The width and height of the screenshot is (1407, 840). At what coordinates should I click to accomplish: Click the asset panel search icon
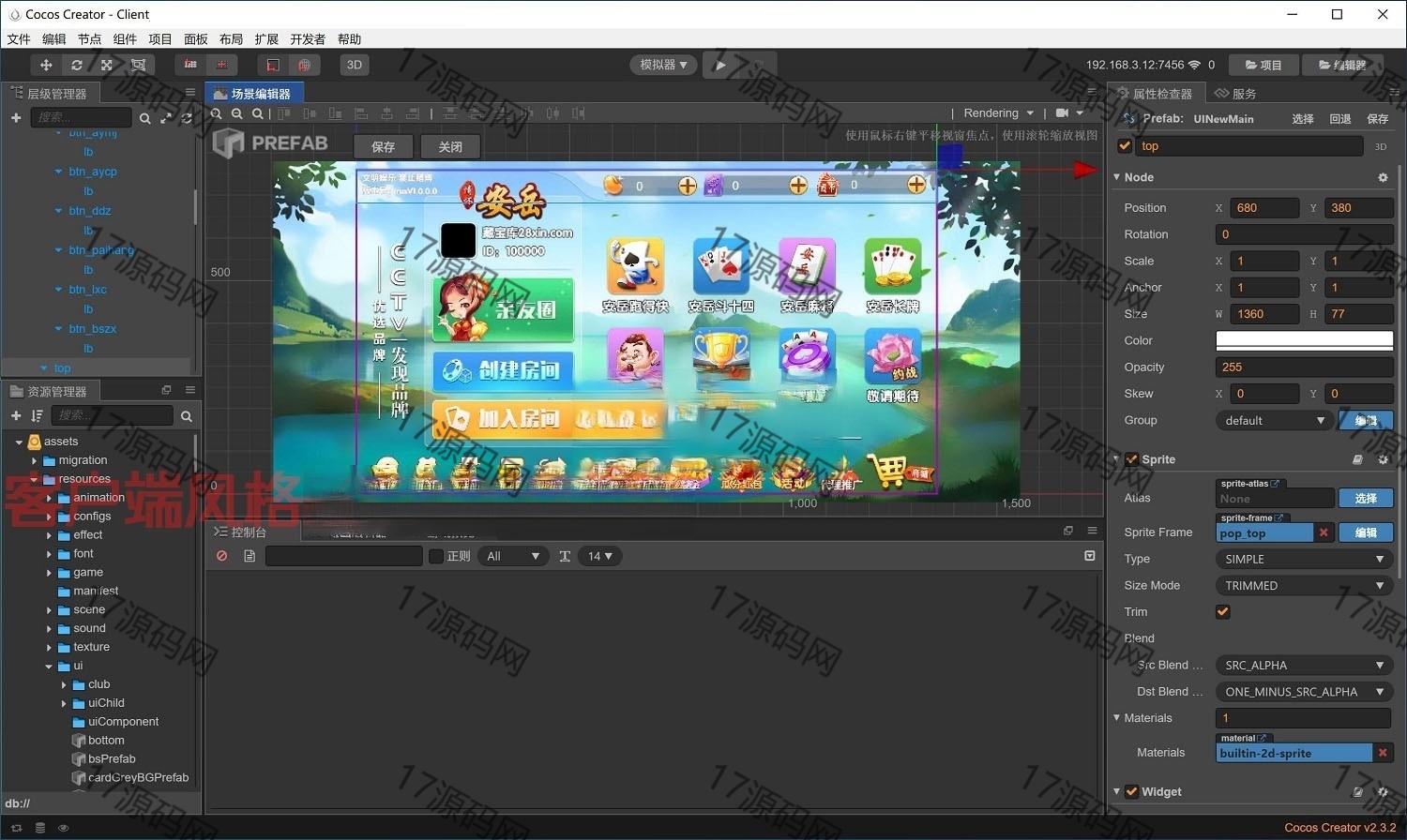point(186,416)
